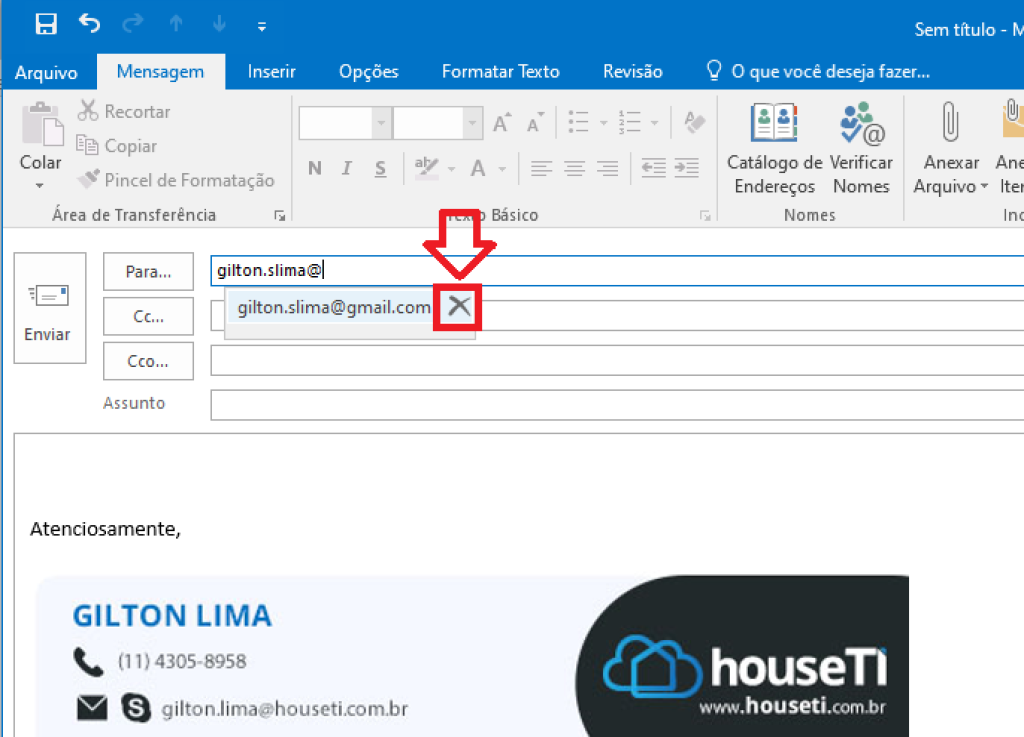
Task: Apply the font color A
Action: click(478, 168)
